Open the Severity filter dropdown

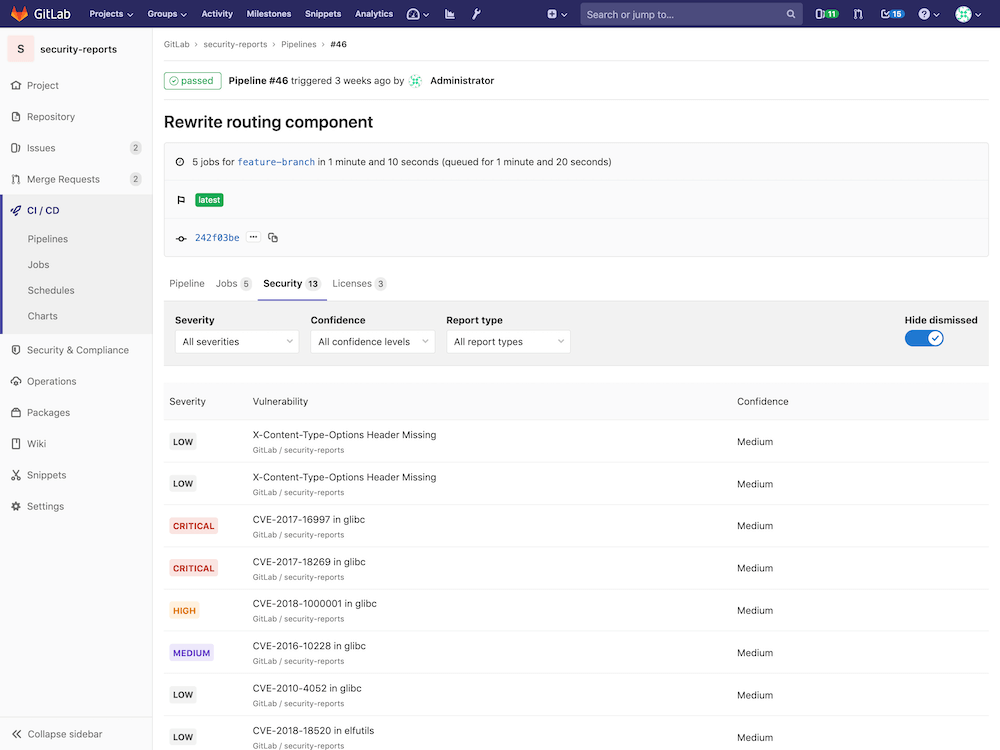click(x=236, y=342)
